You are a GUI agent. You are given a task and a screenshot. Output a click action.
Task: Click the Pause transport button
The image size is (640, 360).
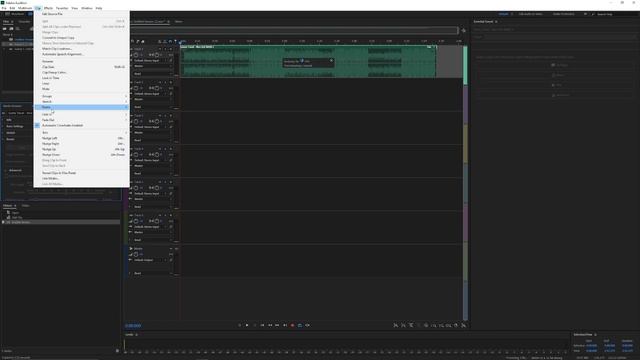click(x=255, y=325)
